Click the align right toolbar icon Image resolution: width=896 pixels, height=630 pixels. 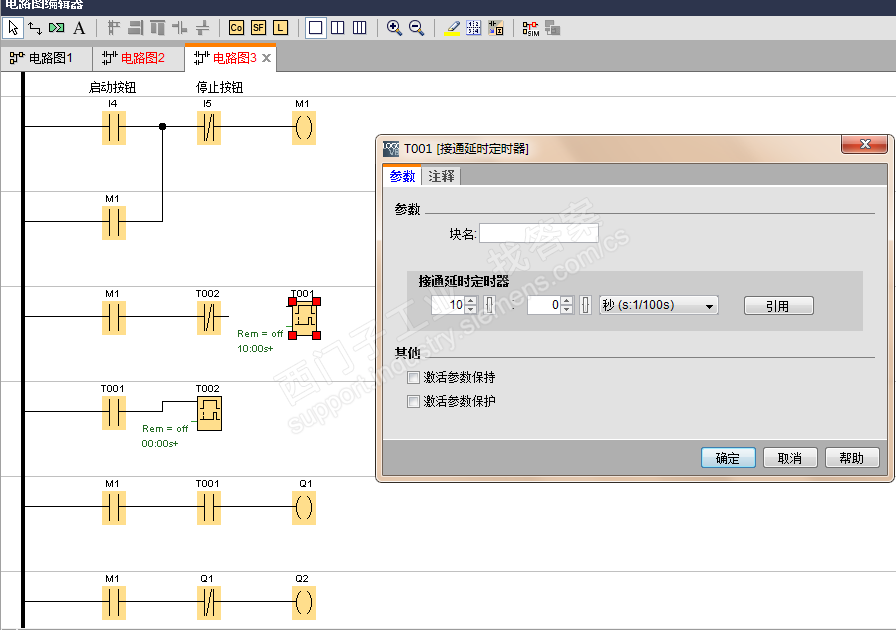click(135, 27)
